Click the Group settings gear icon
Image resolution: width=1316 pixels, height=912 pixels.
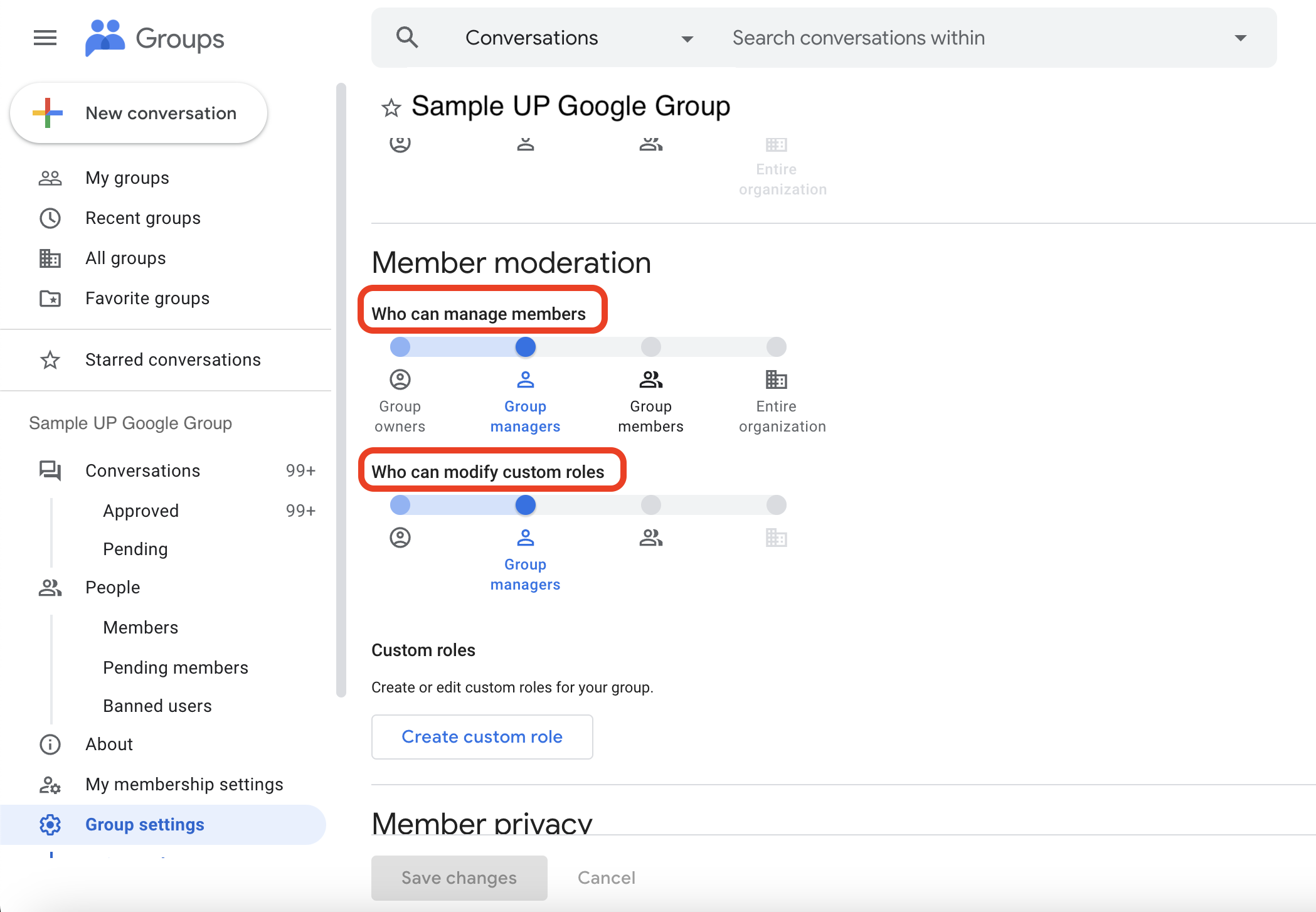click(x=50, y=825)
